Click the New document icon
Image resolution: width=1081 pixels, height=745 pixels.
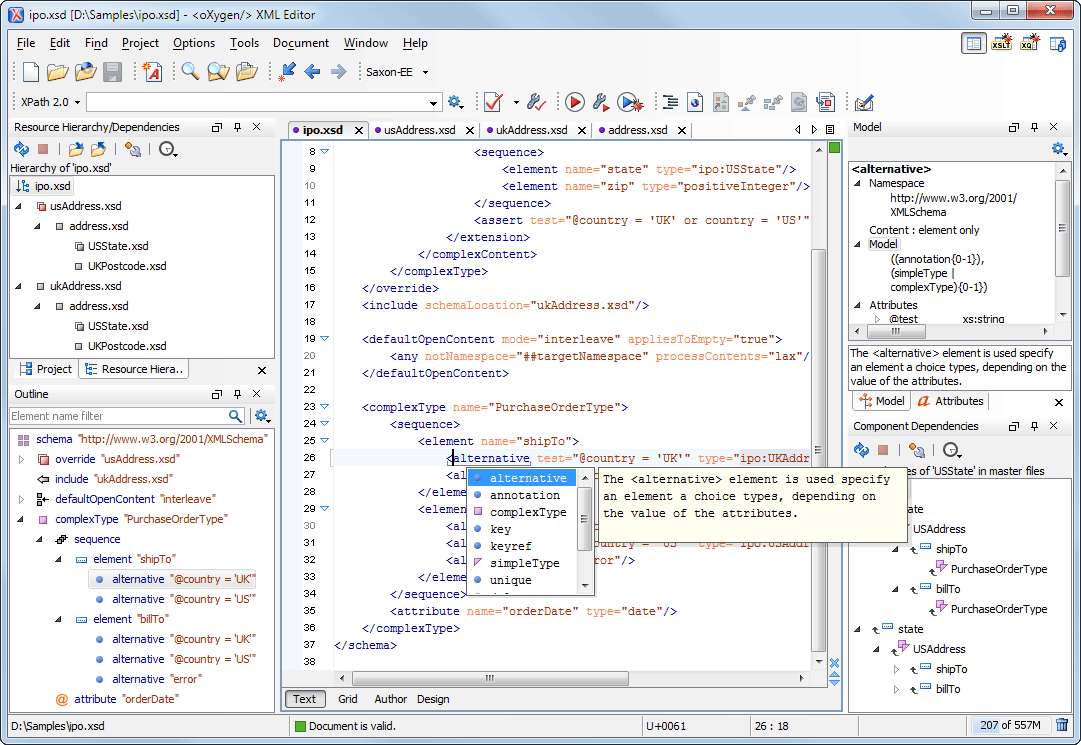(31, 72)
